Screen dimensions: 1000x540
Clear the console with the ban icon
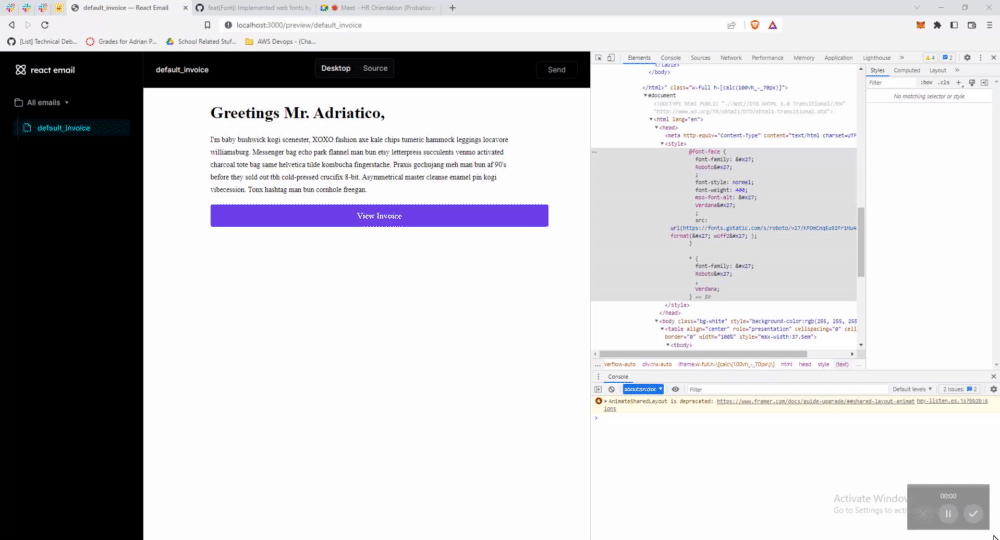(x=612, y=389)
